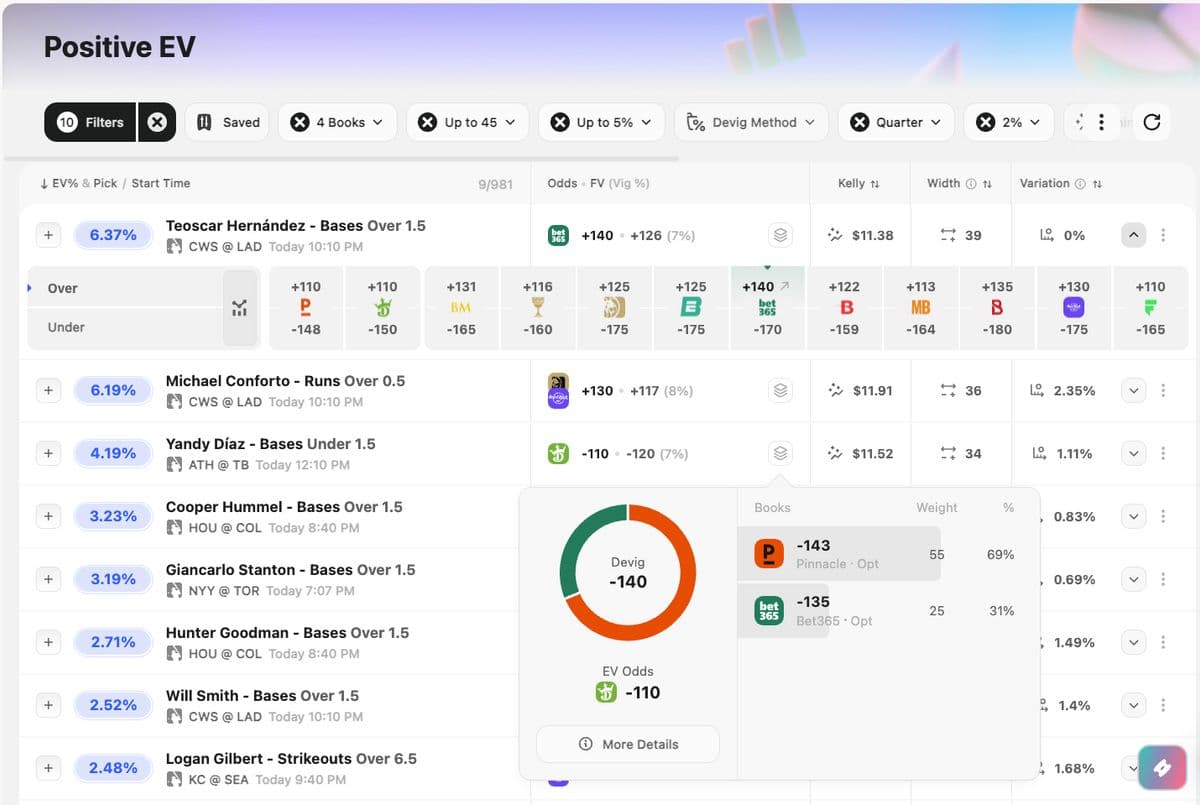Expand the Michael Conforto row chevron
This screenshot has height=805, width=1200.
click(x=1133, y=390)
